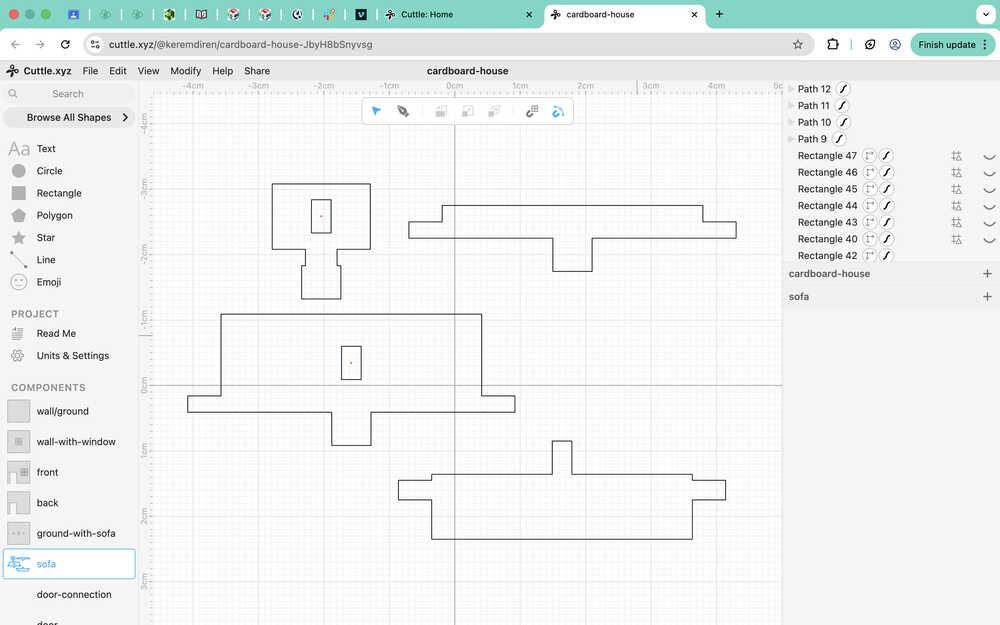
Task: Click the stroke icon next to Path 9
Action: click(x=839, y=139)
